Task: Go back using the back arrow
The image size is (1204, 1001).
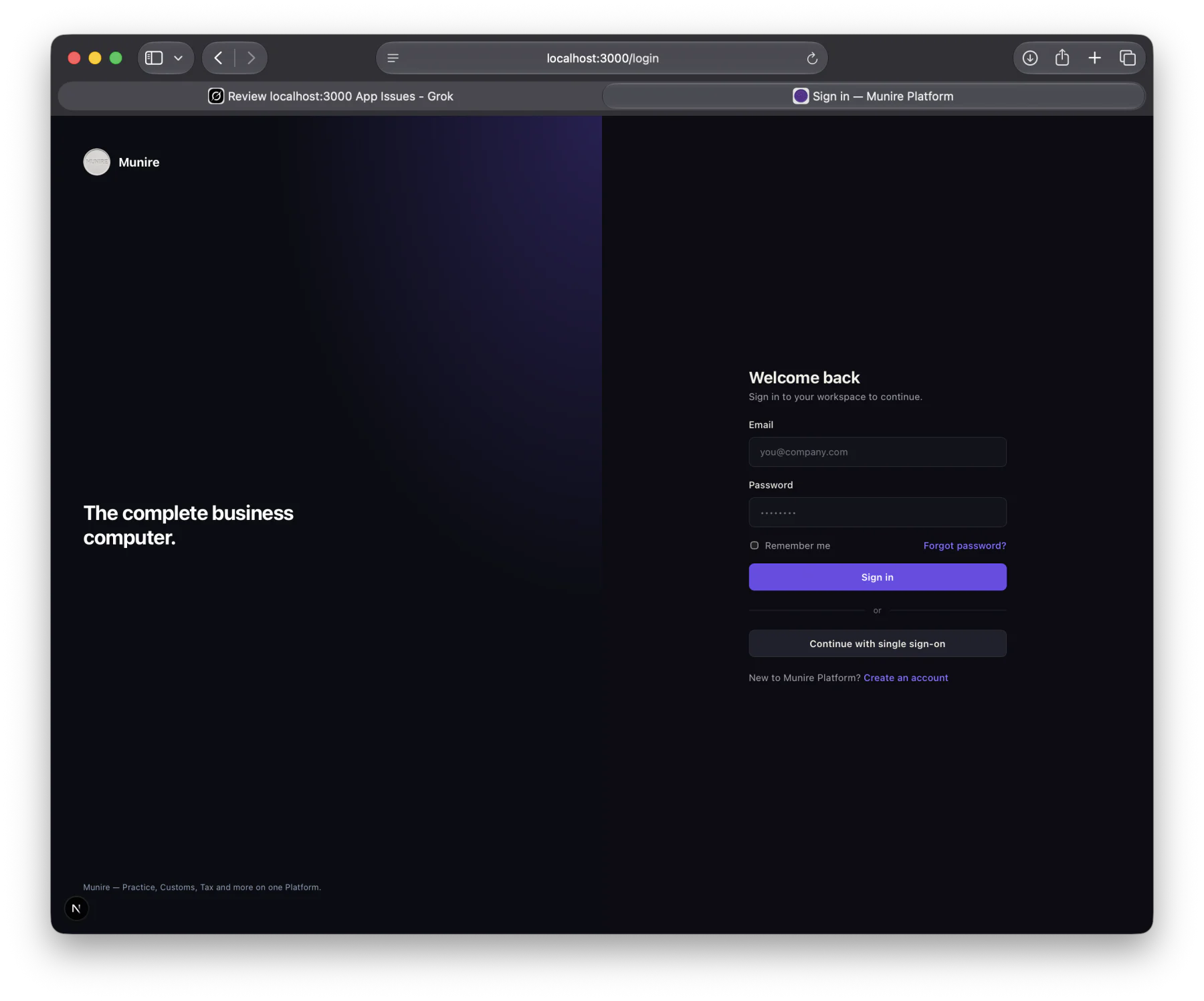Action: 218,58
